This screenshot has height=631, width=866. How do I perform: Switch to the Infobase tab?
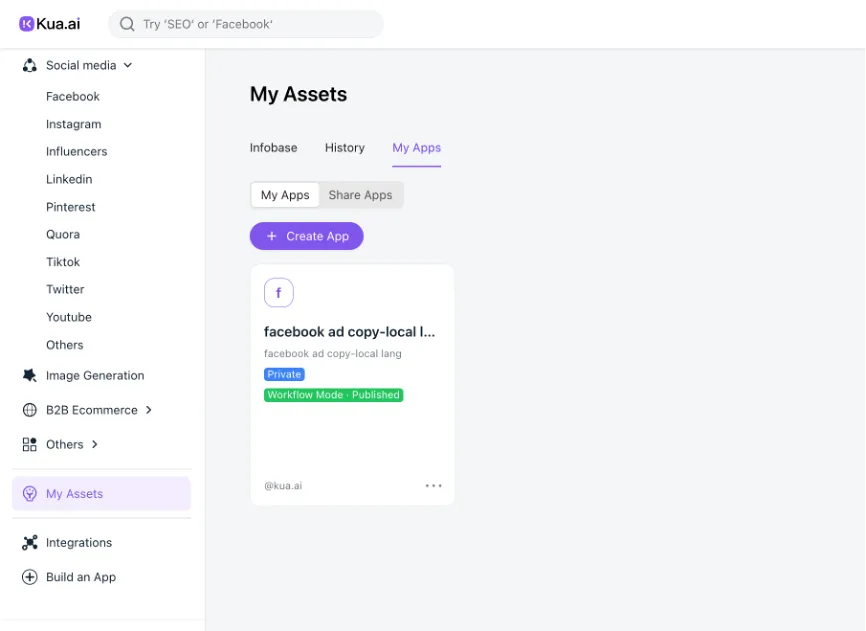[273, 148]
